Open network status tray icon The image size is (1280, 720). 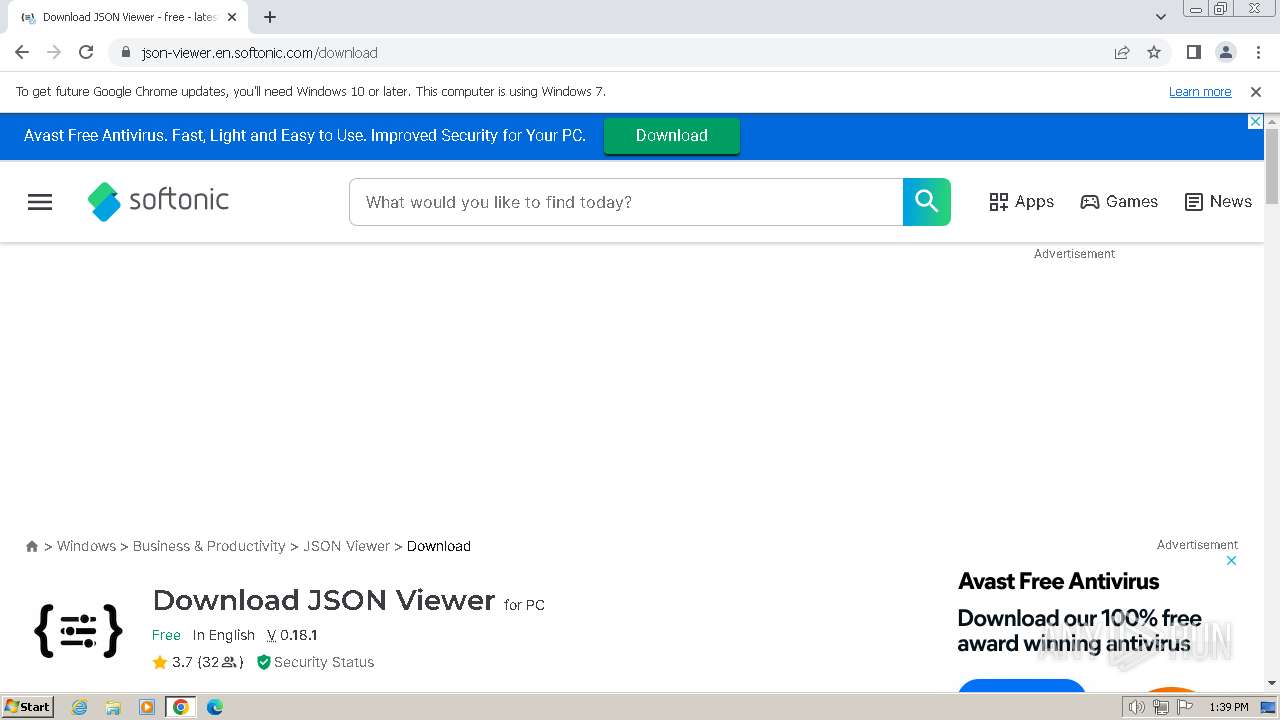tap(1161, 707)
